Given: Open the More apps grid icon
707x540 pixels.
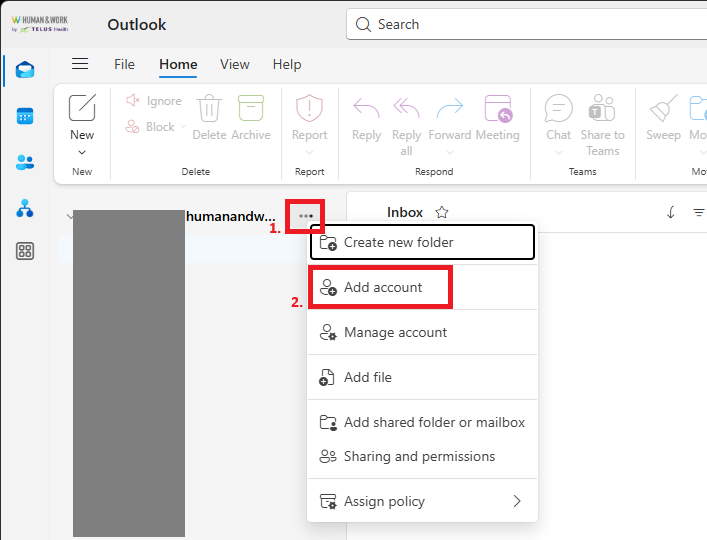Looking at the screenshot, I should [25, 251].
